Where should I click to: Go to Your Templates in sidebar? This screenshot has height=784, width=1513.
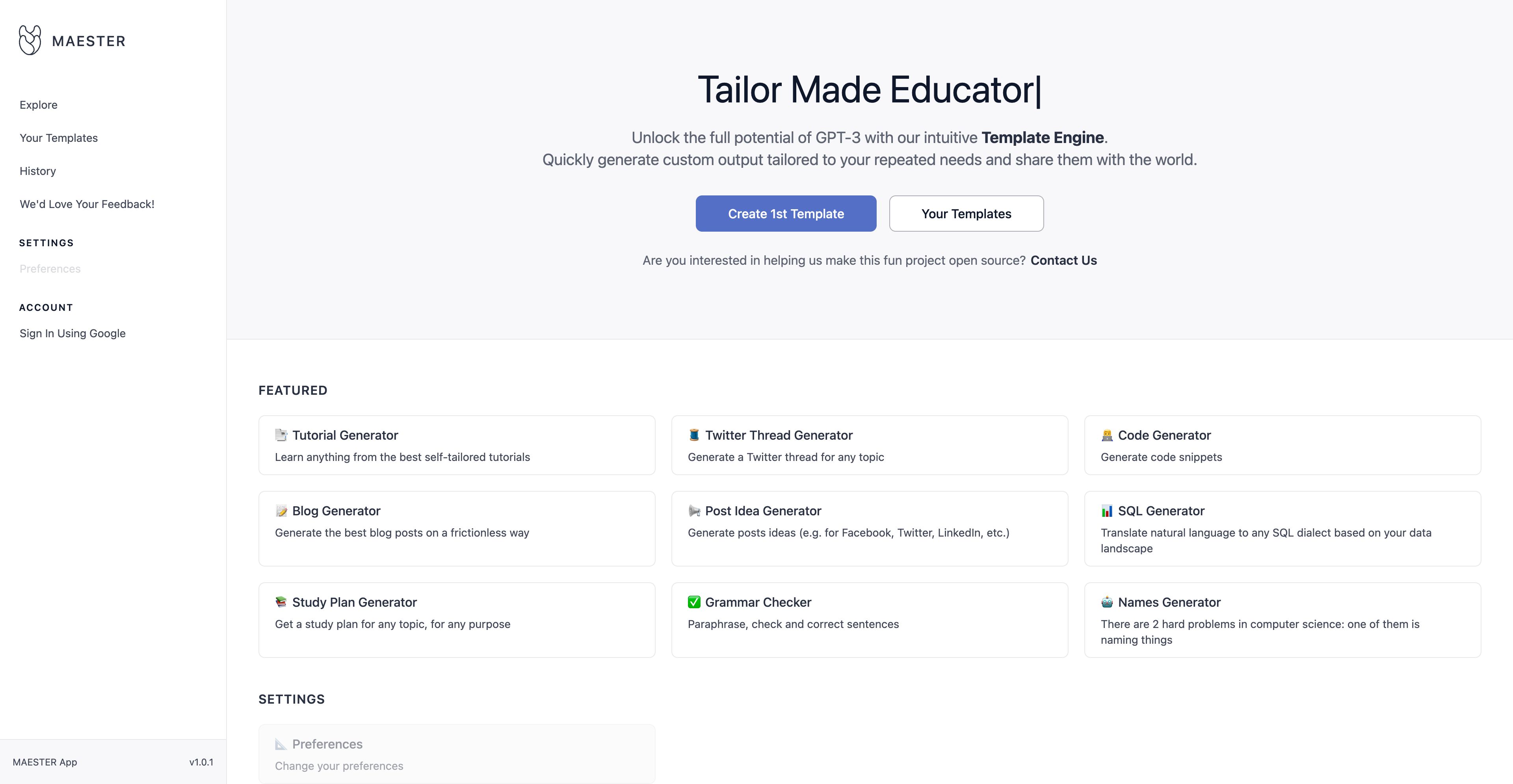point(59,138)
